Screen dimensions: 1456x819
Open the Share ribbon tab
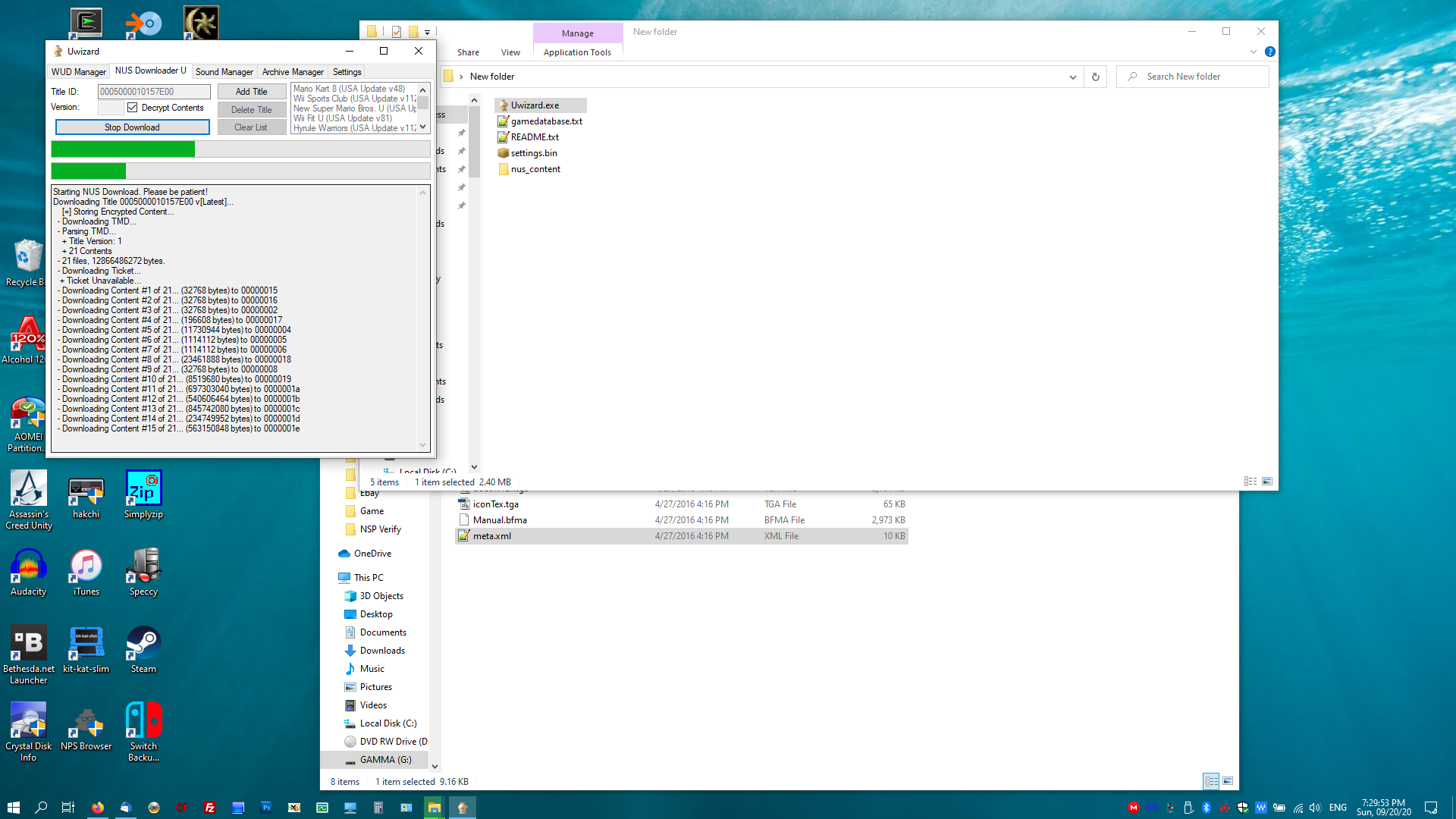(x=468, y=52)
